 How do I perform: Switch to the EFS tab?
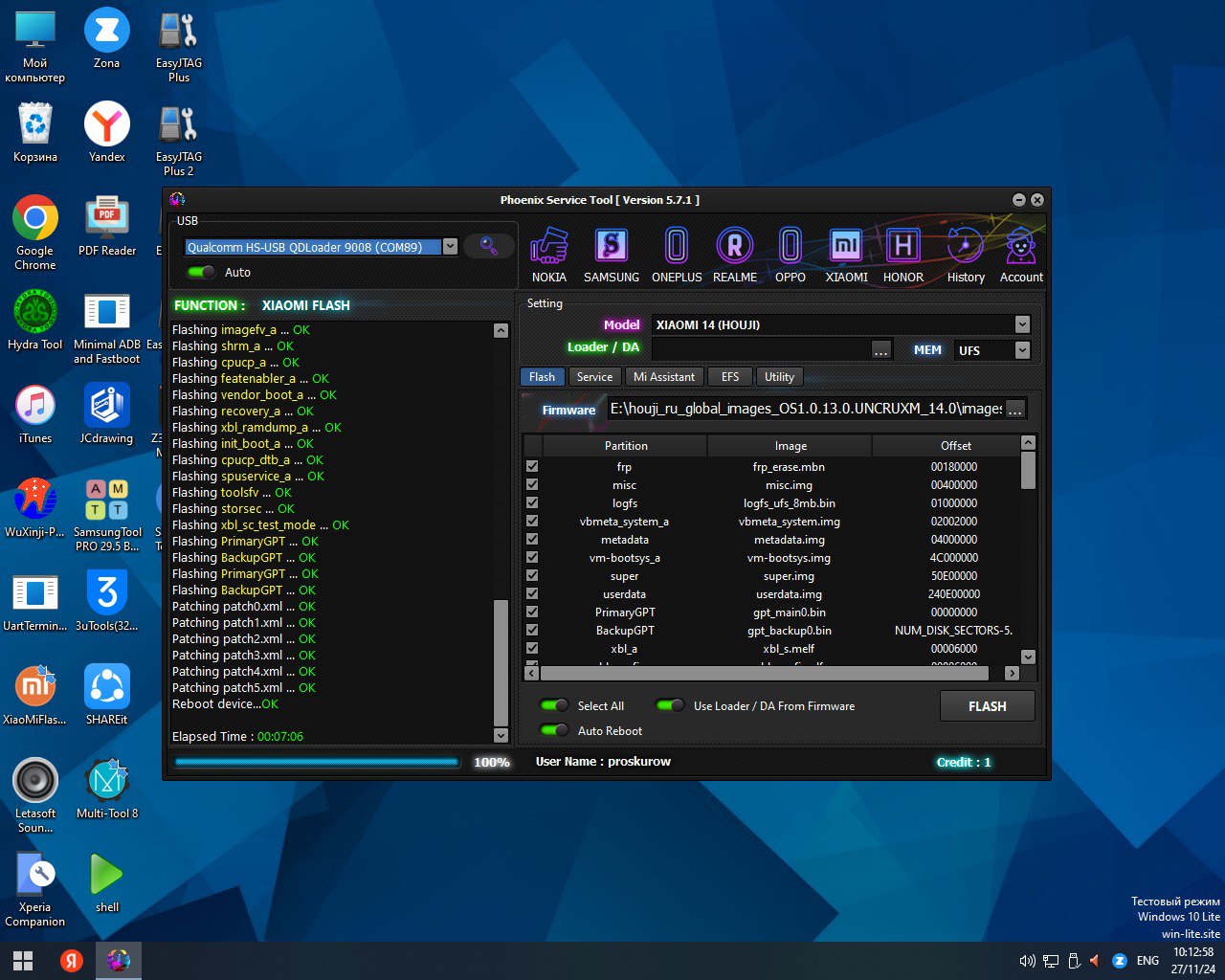730,377
